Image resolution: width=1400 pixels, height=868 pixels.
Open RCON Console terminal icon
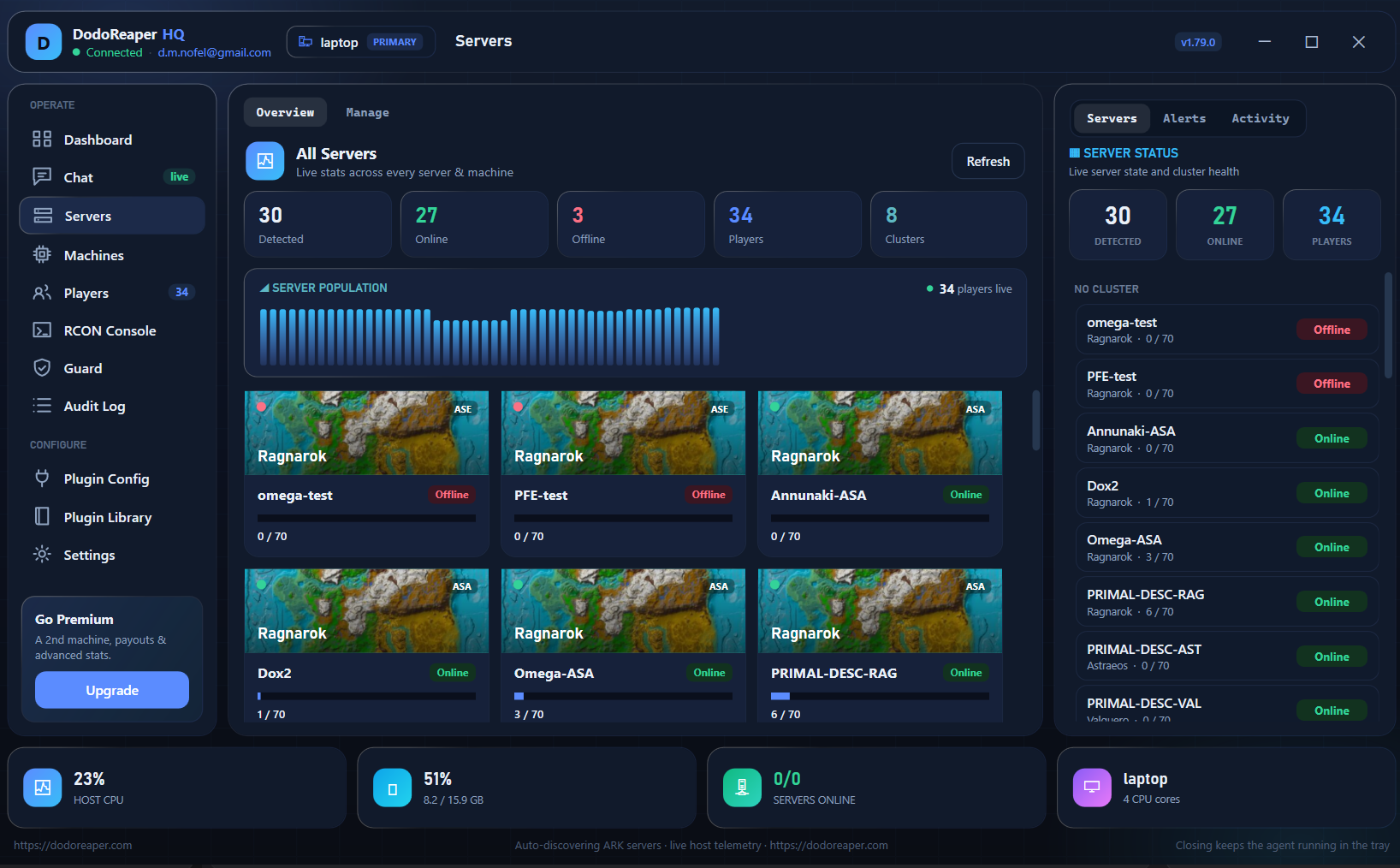pos(42,330)
